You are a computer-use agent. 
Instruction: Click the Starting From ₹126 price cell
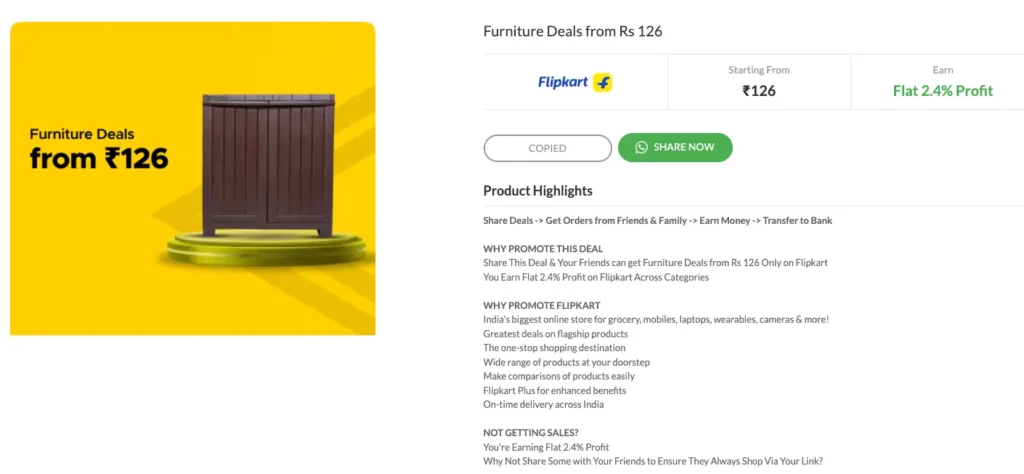coord(759,82)
